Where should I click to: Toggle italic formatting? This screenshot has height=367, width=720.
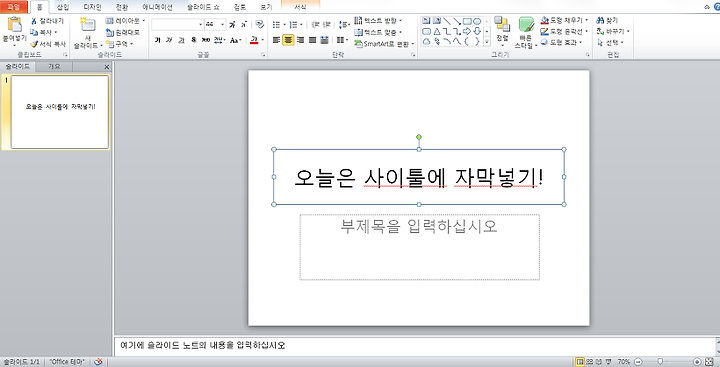(x=169, y=40)
